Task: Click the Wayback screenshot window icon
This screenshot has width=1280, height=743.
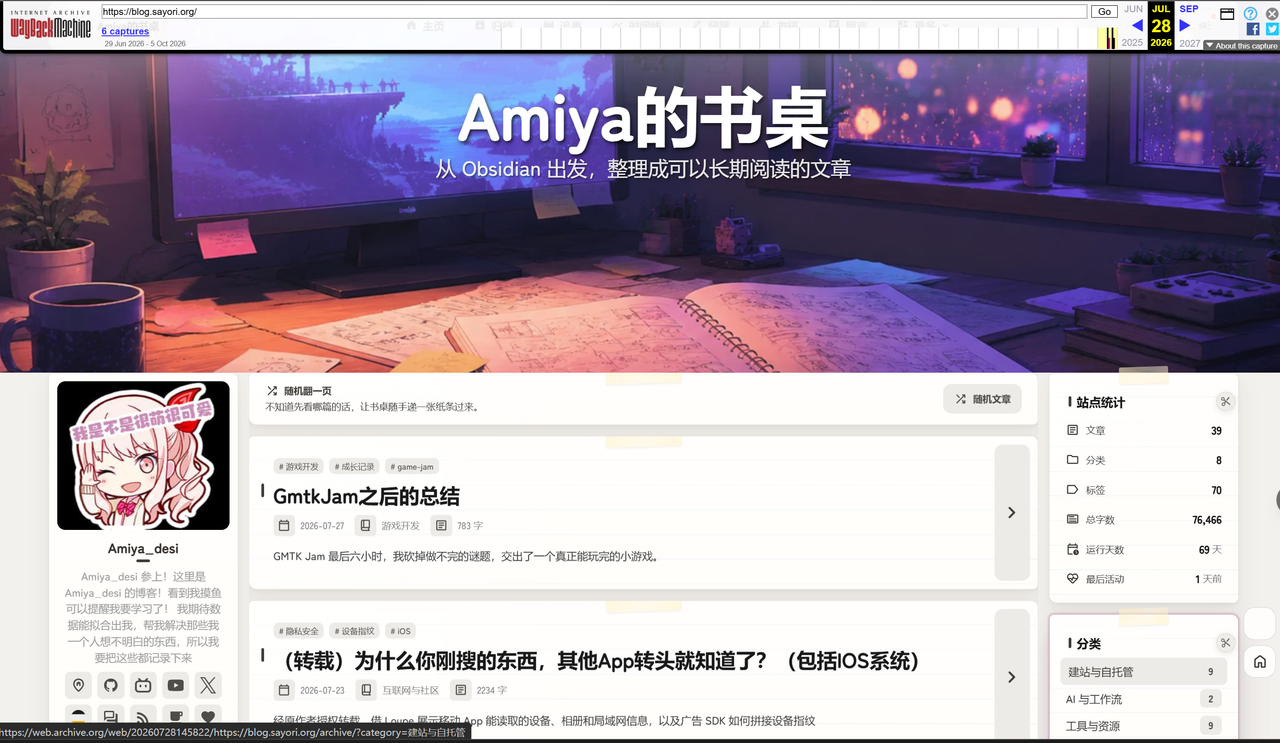Action: click(x=1227, y=14)
